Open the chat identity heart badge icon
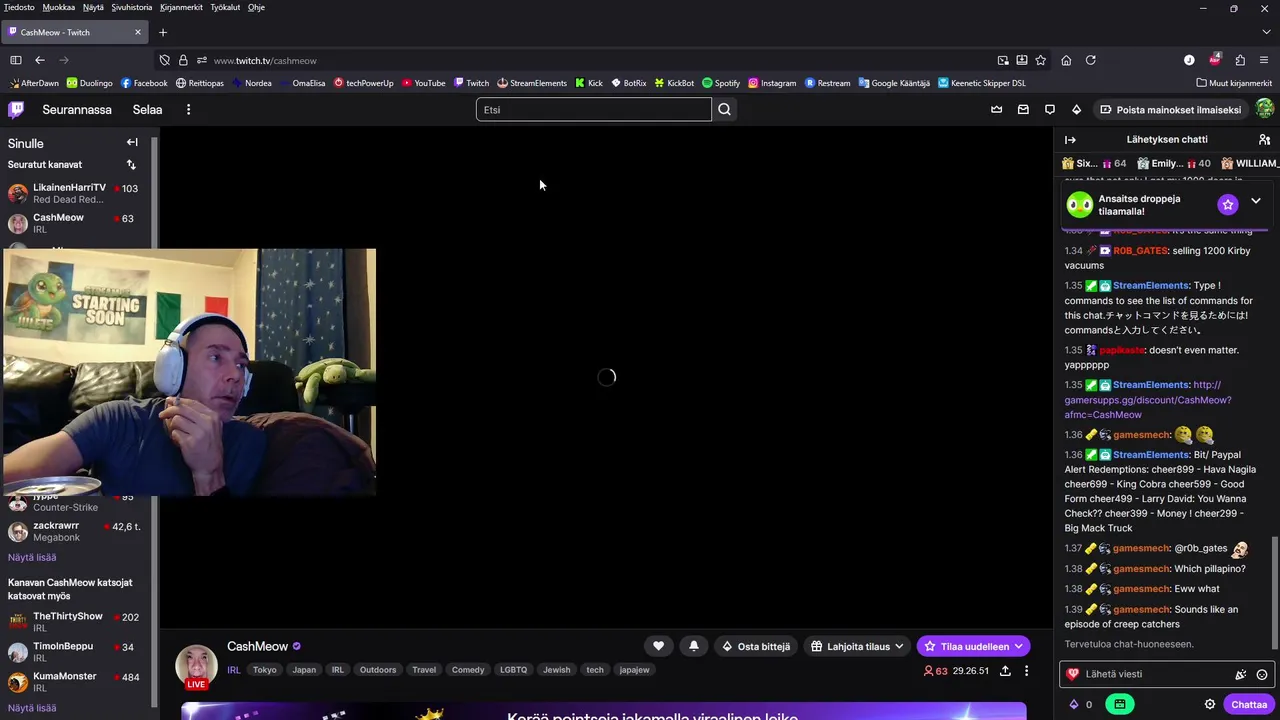 click(x=1073, y=674)
